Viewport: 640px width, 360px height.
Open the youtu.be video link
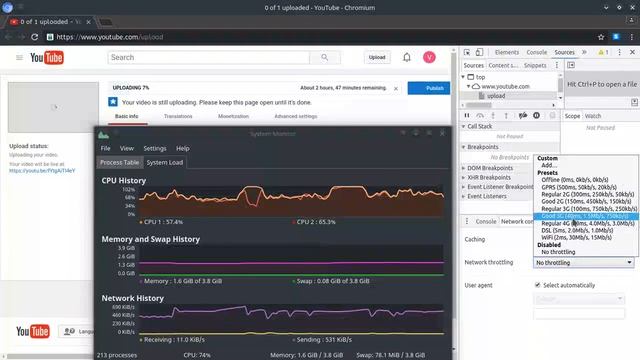[x=42, y=171]
